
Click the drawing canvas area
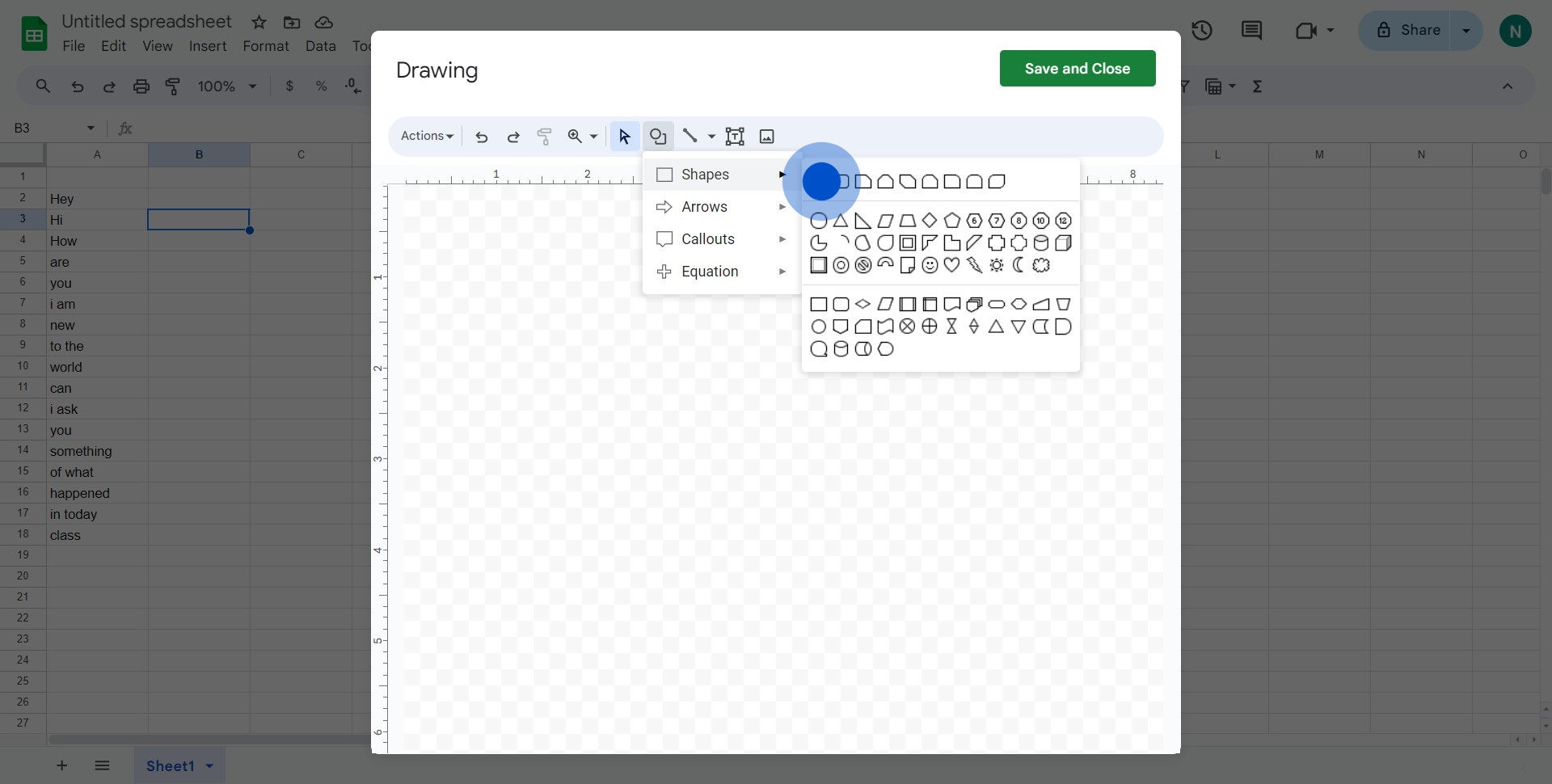pos(727,525)
